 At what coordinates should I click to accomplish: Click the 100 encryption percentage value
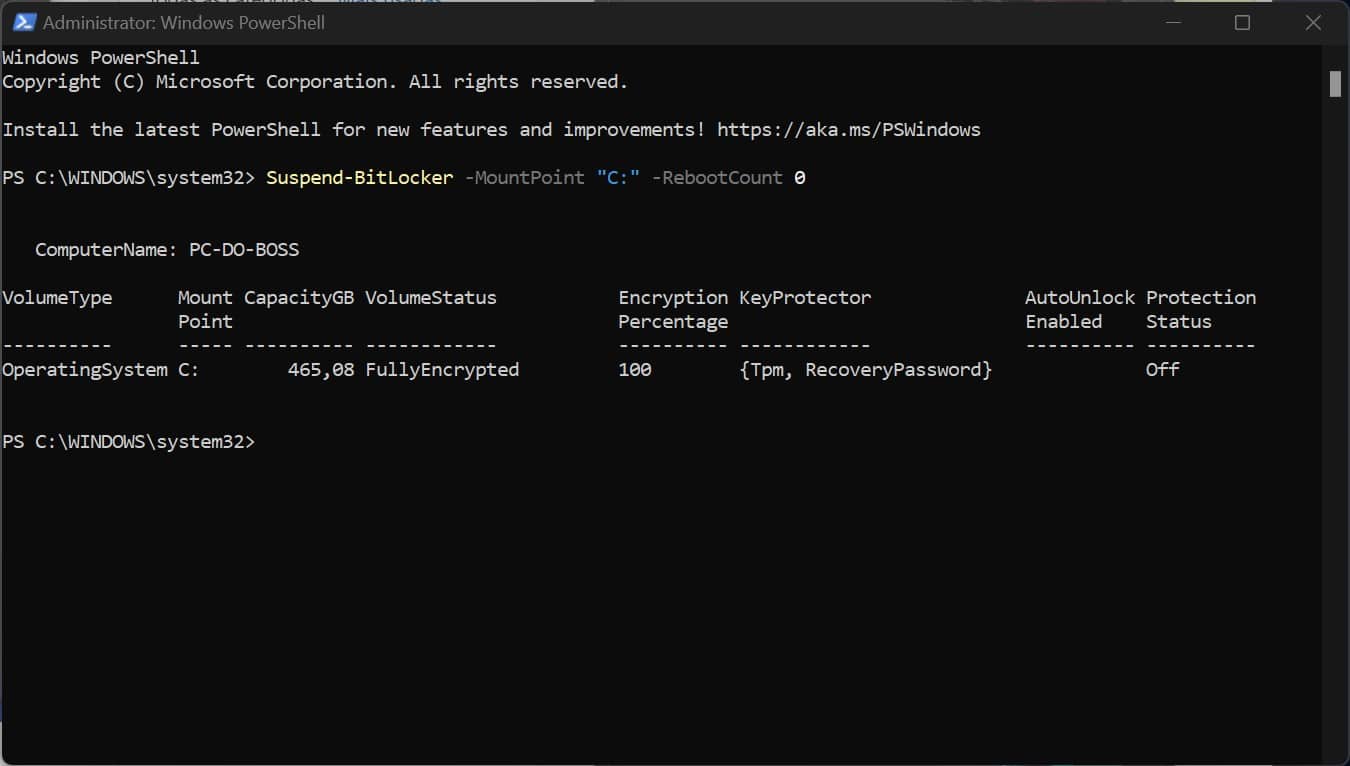(x=635, y=370)
